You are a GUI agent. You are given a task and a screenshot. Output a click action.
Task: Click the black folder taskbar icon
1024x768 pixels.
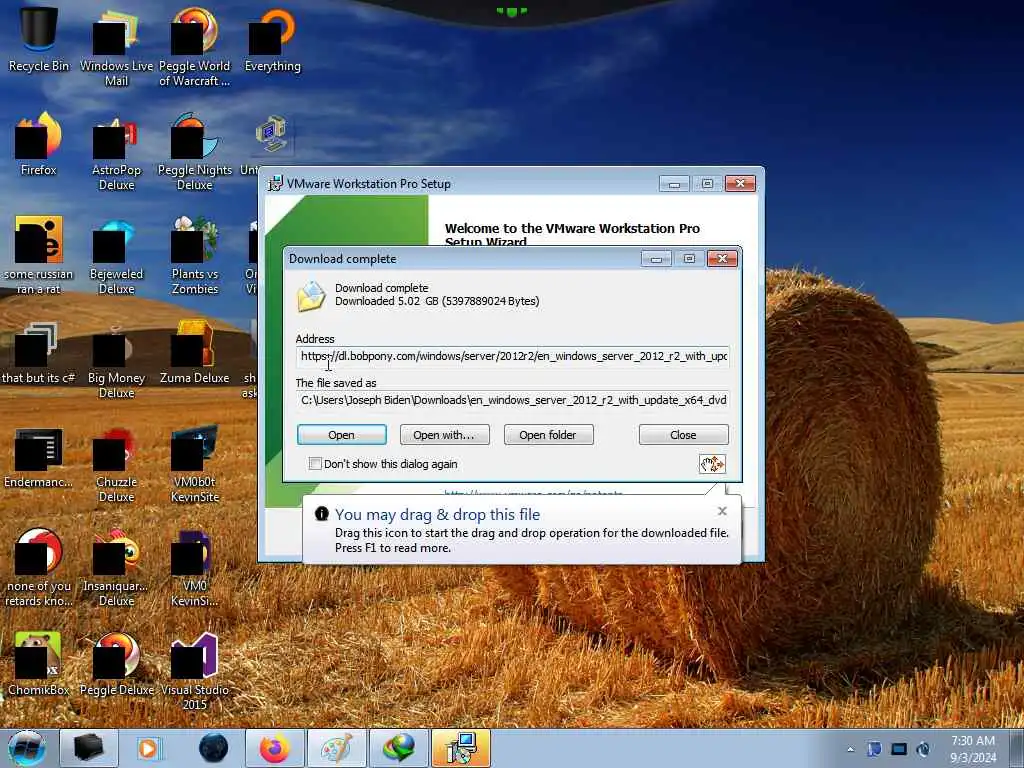coord(89,748)
